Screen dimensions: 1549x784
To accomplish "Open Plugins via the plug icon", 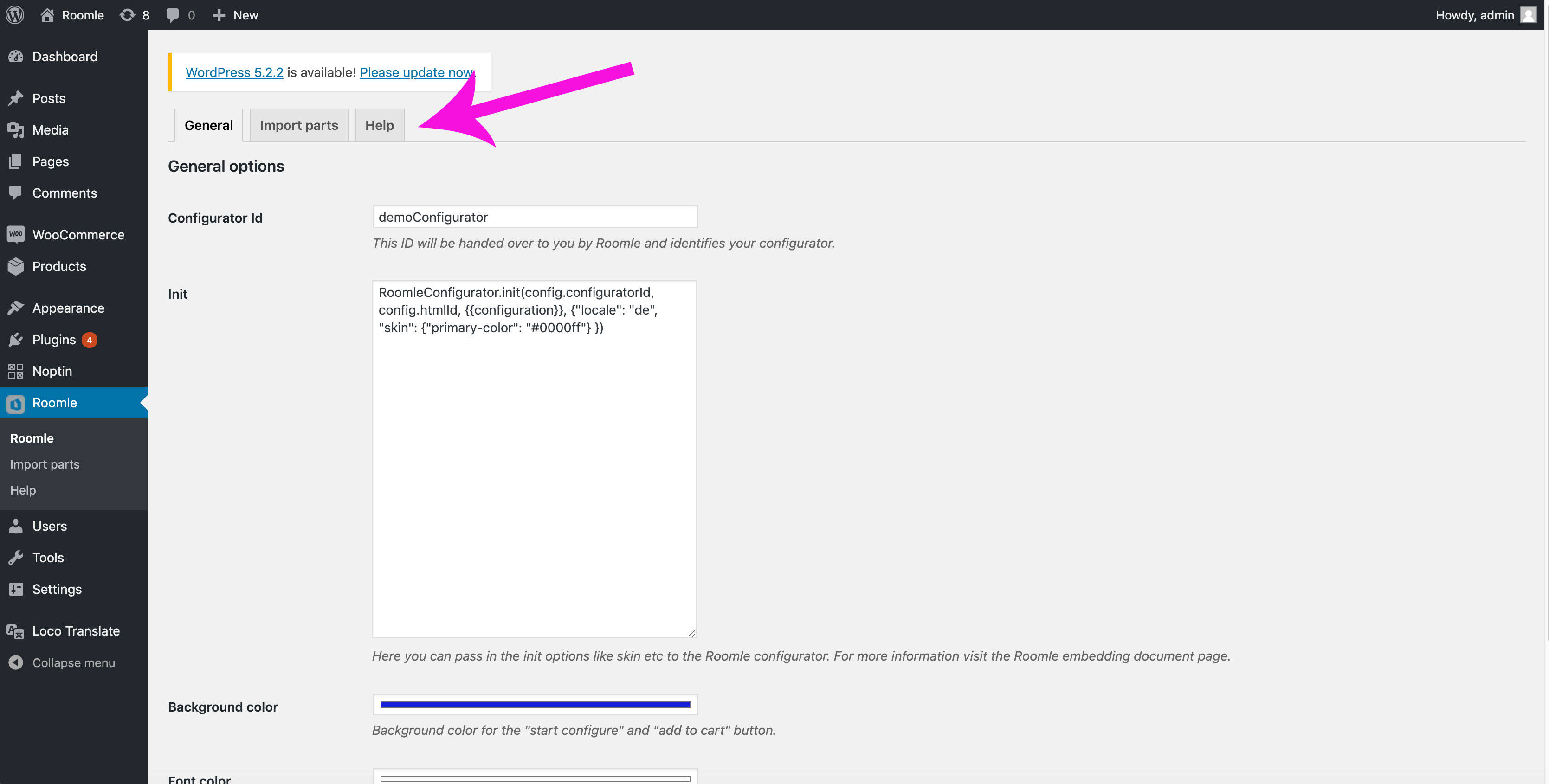I will pyautogui.click(x=16, y=340).
